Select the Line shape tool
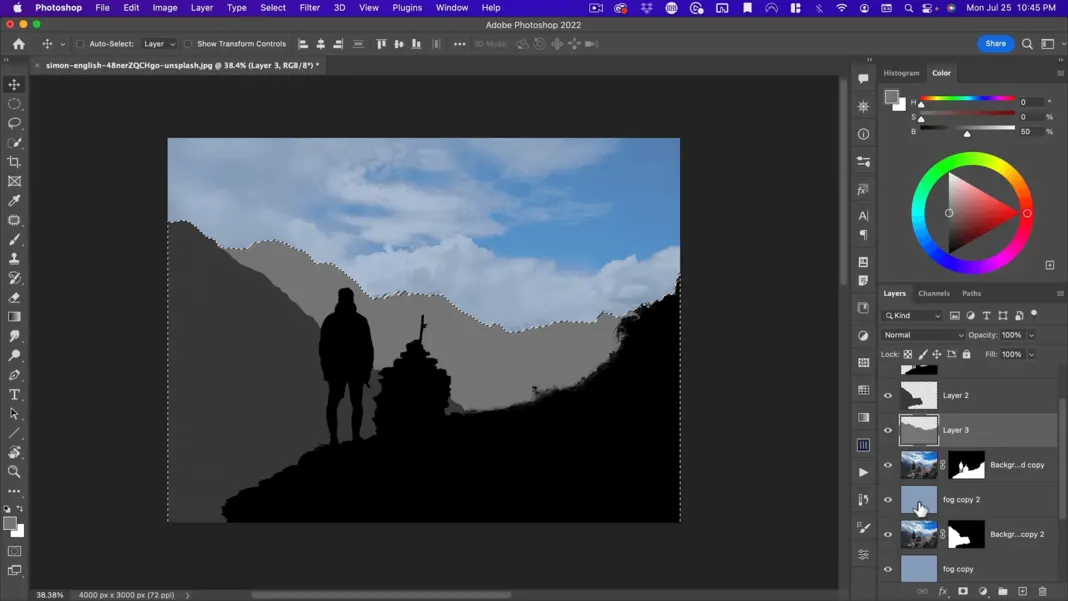Image resolution: width=1068 pixels, height=601 pixels. point(14,433)
